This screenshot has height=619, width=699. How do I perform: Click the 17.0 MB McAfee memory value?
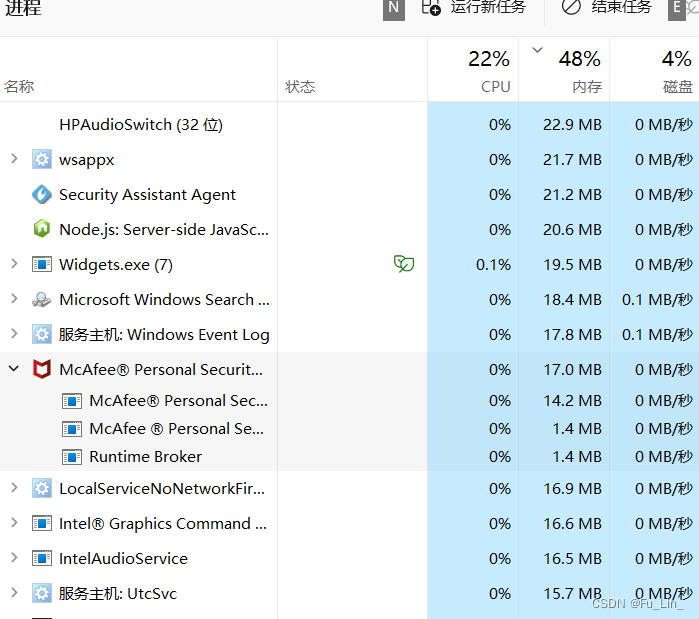tap(572, 369)
